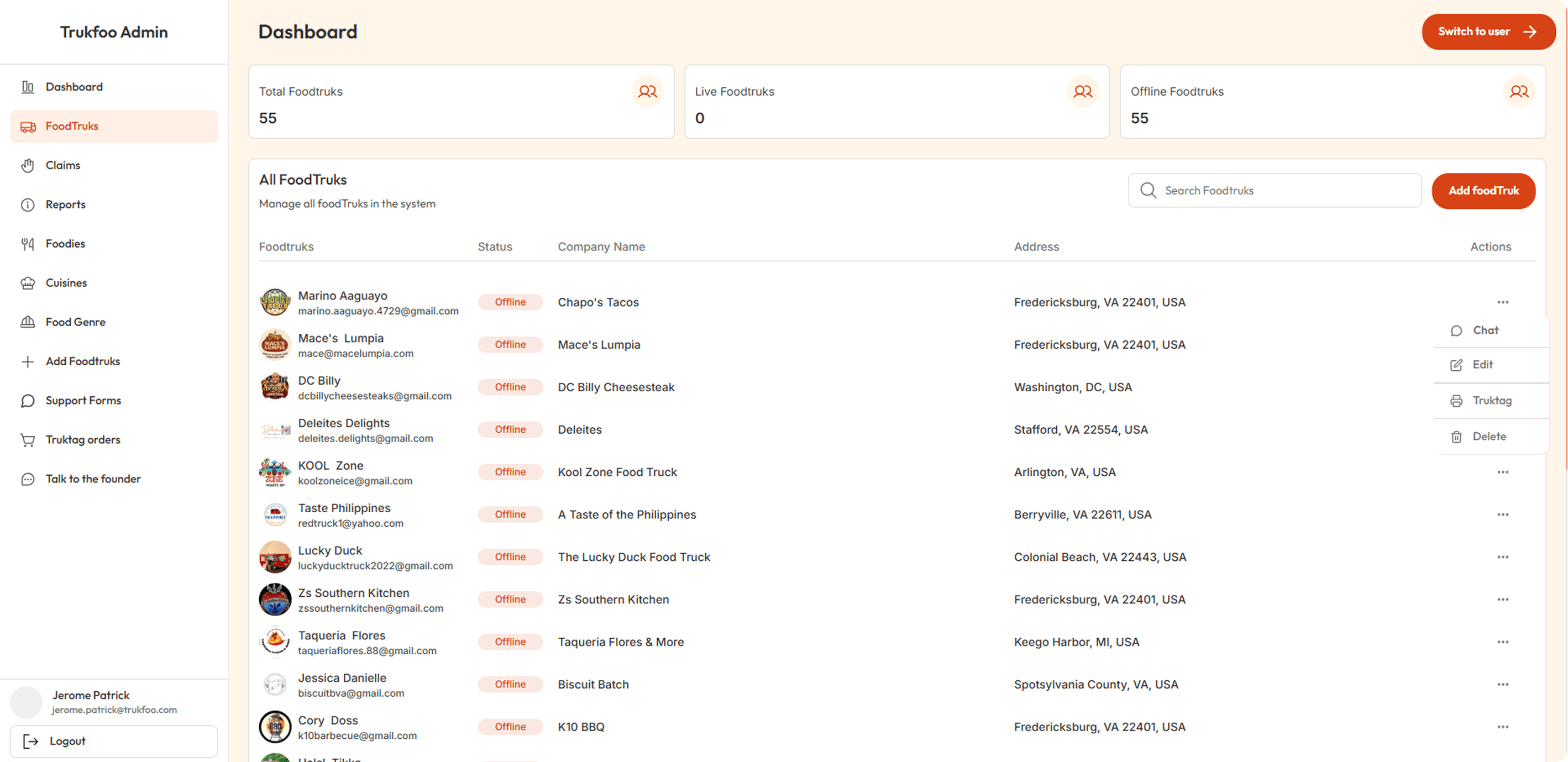1568x762 pixels.
Task: Click Offline status badge for Deleites
Action: 510,430
